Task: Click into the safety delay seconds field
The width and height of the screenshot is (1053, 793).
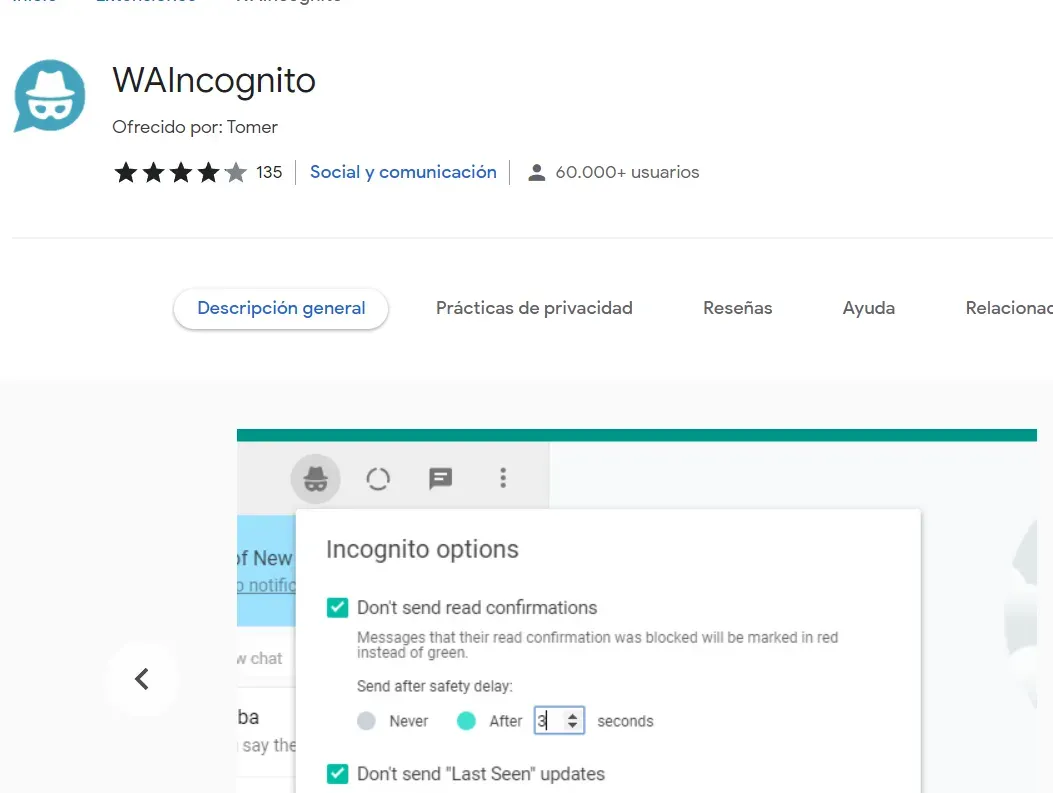Action: tap(549, 721)
